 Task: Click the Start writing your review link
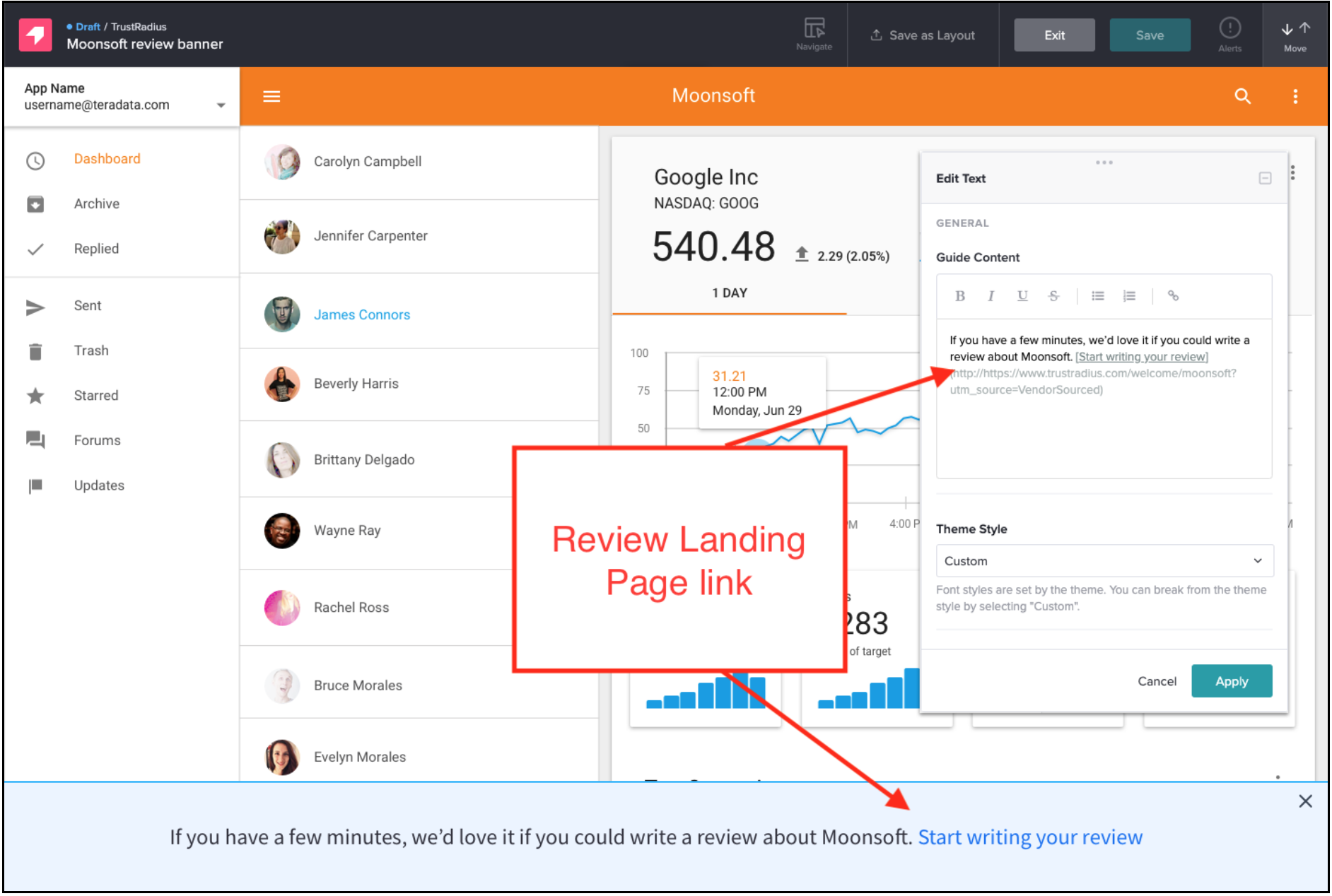coord(1030,837)
